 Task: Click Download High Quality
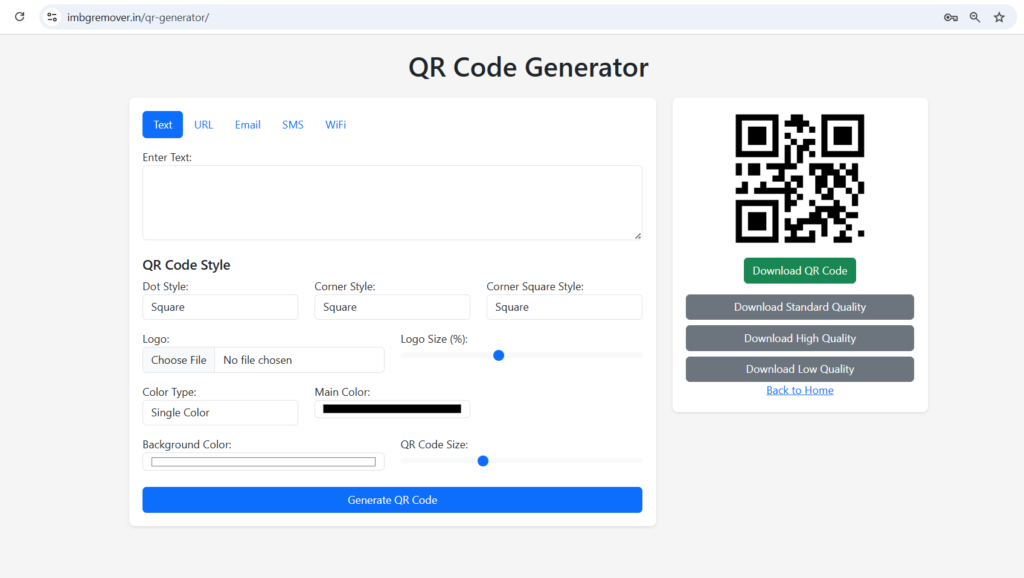click(x=800, y=338)
